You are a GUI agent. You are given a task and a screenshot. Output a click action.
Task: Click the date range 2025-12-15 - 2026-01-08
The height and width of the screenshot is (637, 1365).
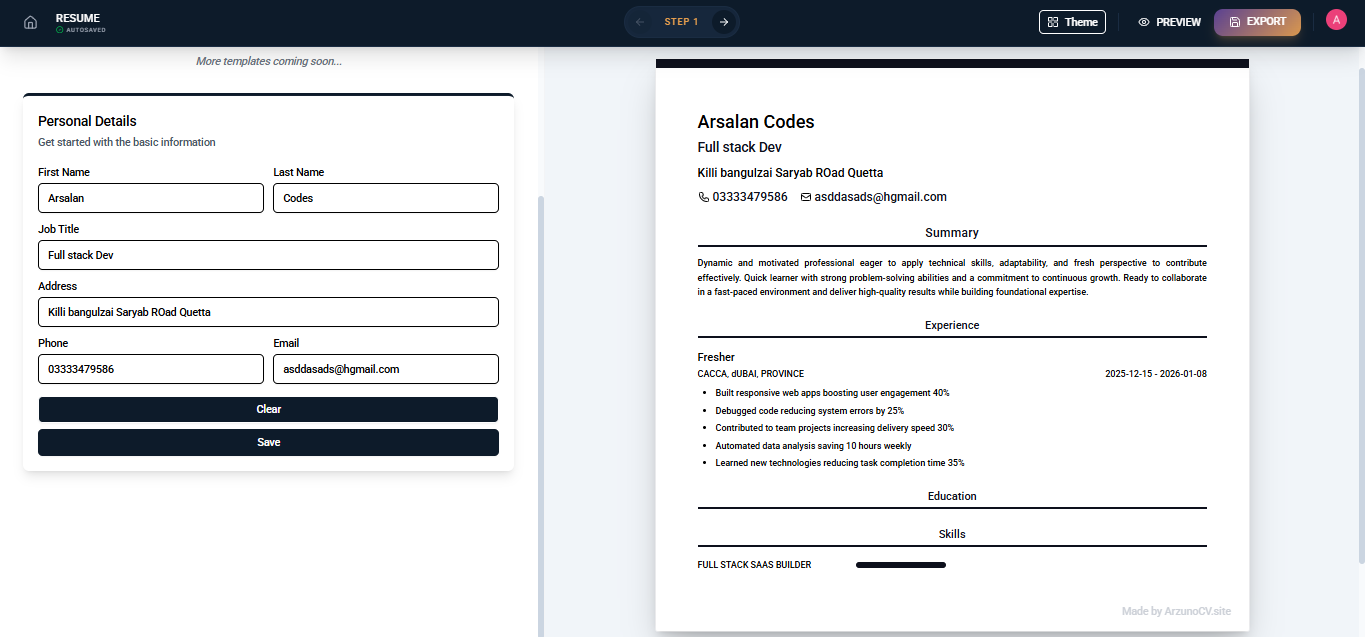point(1156,374)
